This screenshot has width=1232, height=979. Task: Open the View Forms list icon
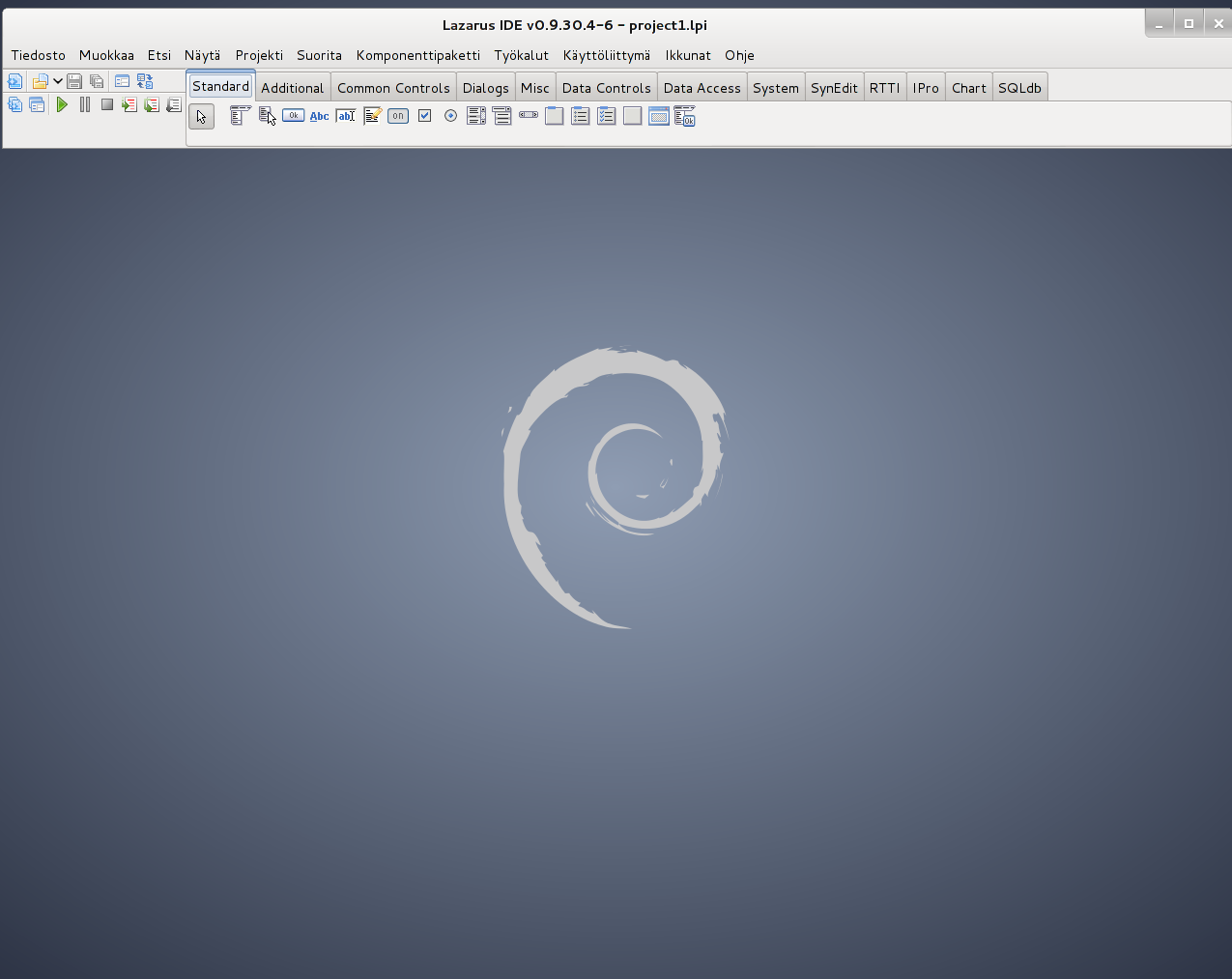pyautogui.click(x=37, y=104)
